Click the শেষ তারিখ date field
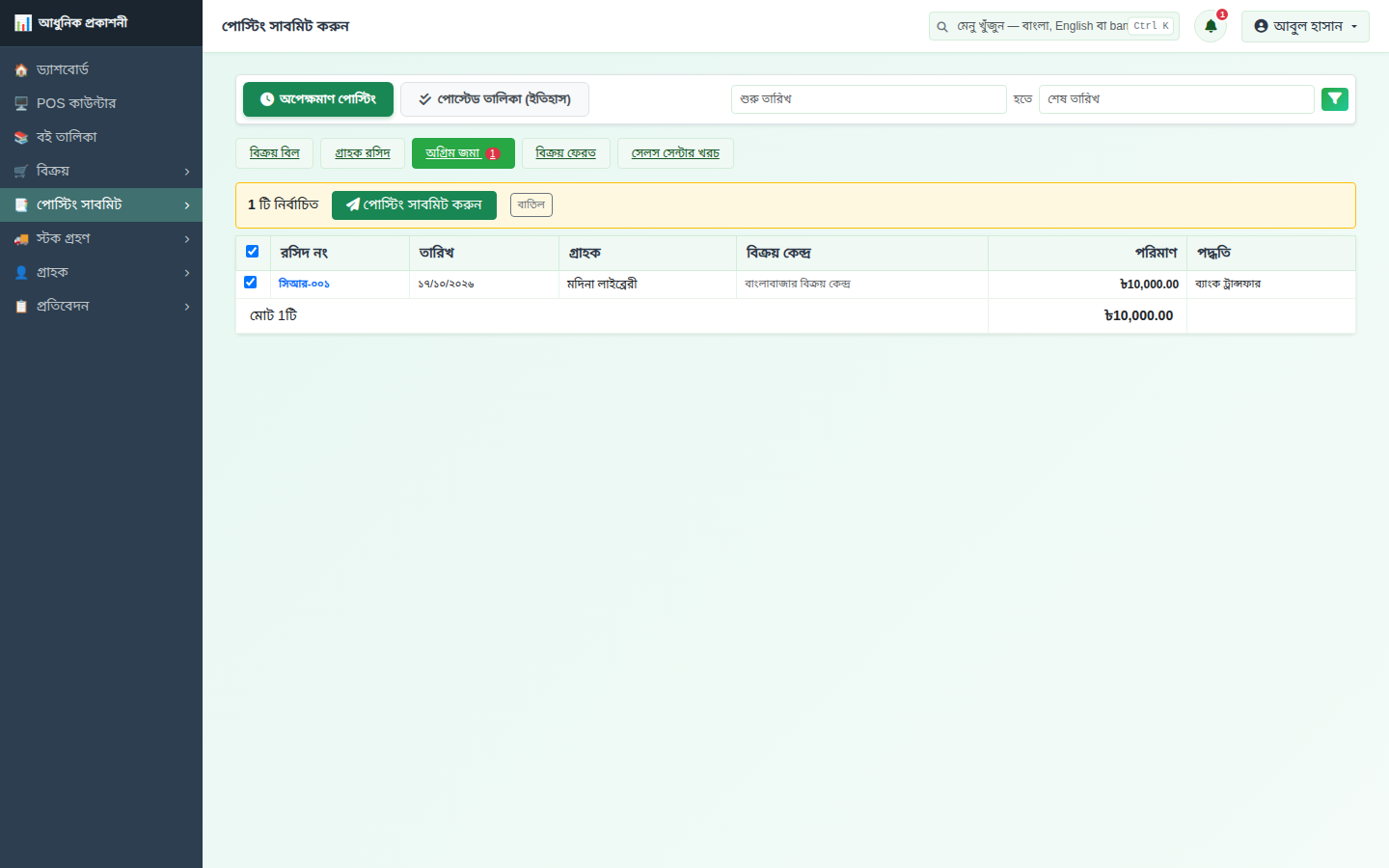The image size is (1389, 868). click(x=1176, y=99)
